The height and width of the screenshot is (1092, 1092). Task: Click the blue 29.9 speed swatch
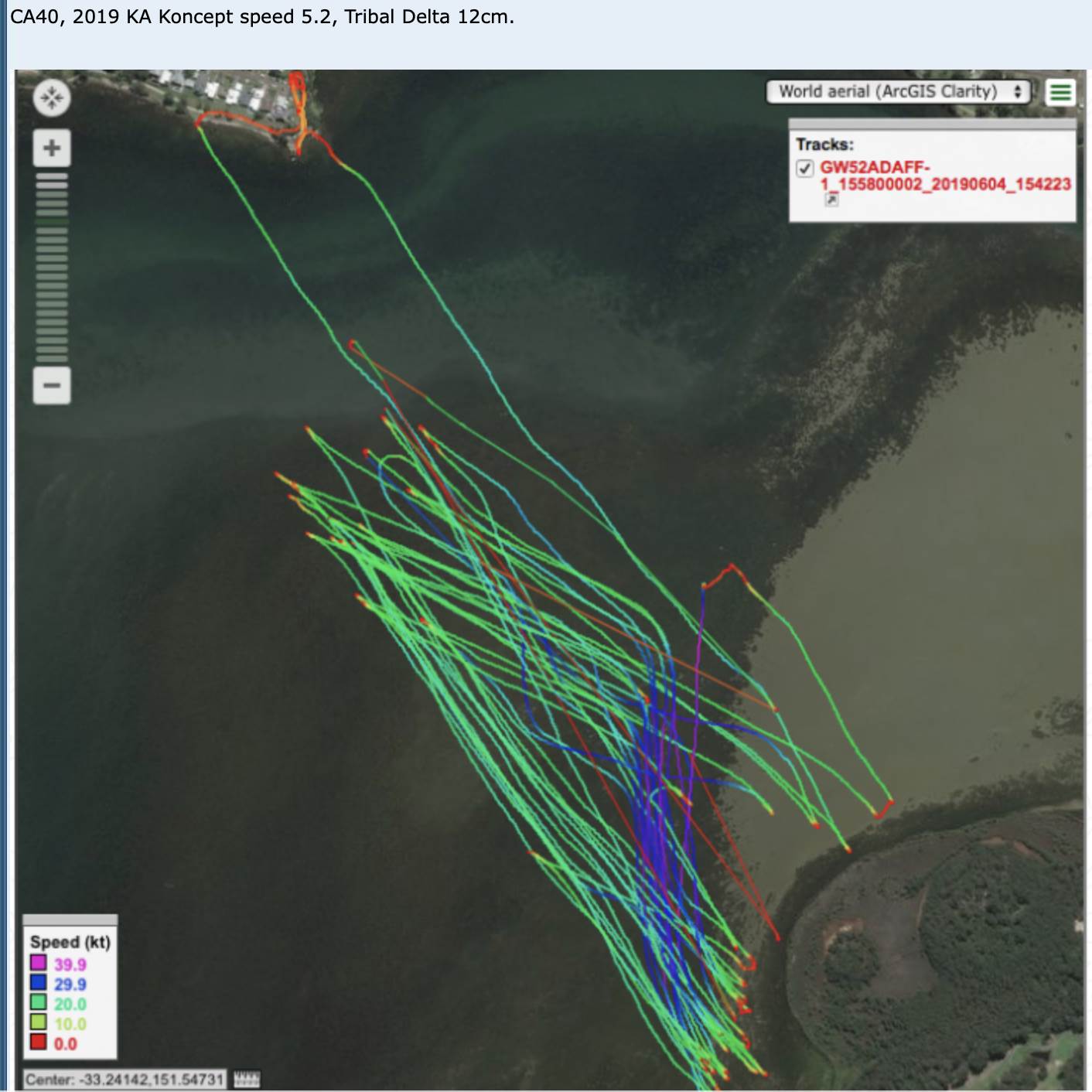pos(38,983)
